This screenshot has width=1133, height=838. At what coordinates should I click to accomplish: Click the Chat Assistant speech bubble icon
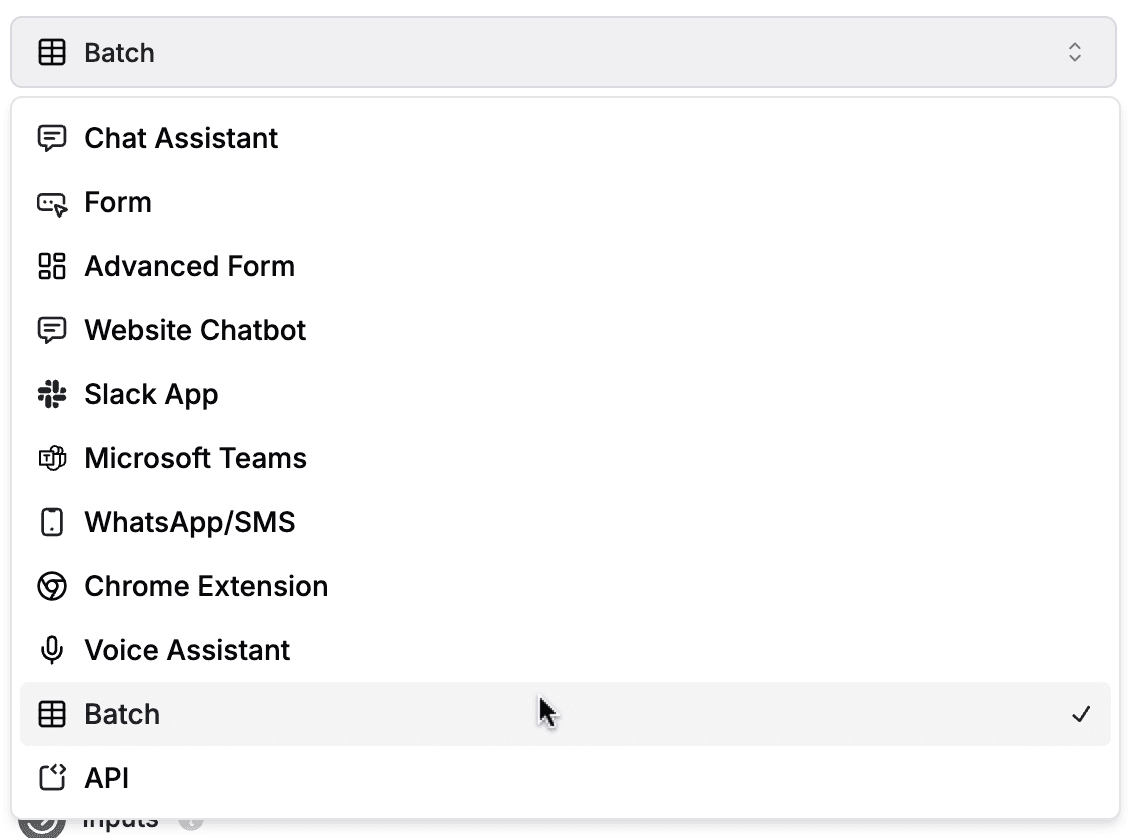52,138
